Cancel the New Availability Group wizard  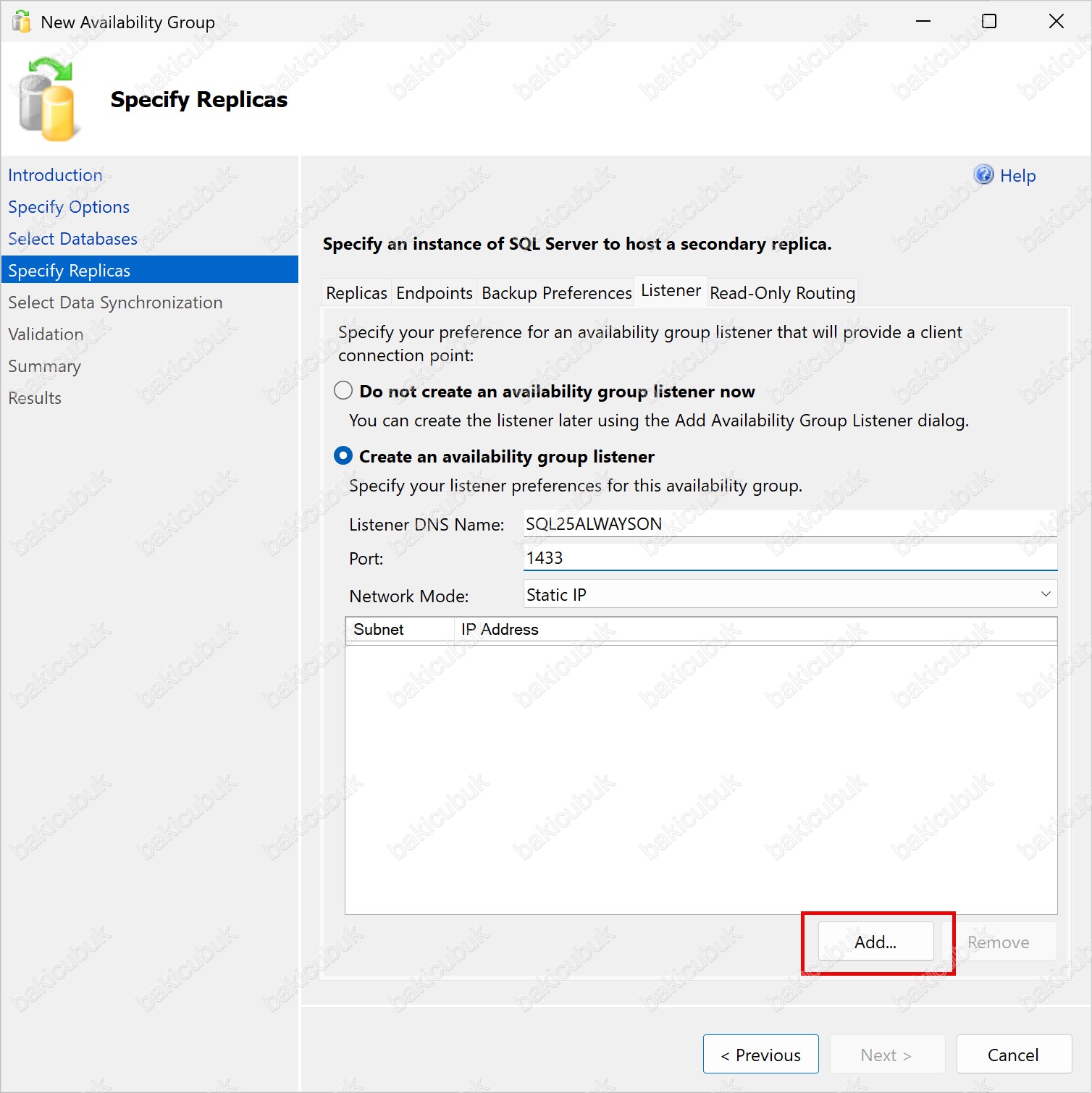tap(1013, 1055)
